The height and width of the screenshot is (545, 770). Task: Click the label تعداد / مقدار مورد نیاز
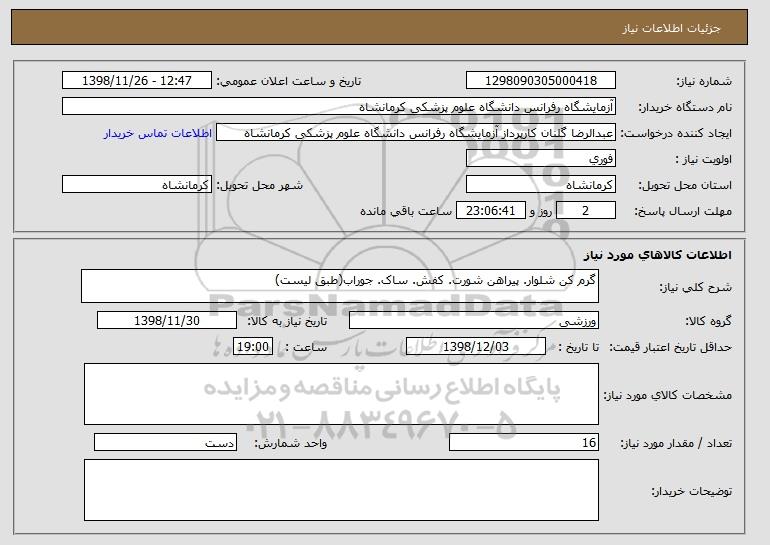676,443
